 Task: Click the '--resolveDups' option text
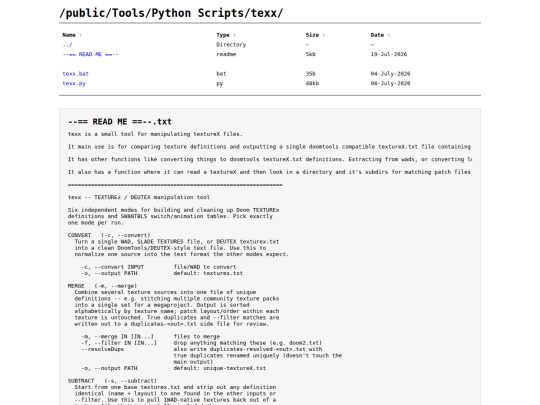coord(102,349)
